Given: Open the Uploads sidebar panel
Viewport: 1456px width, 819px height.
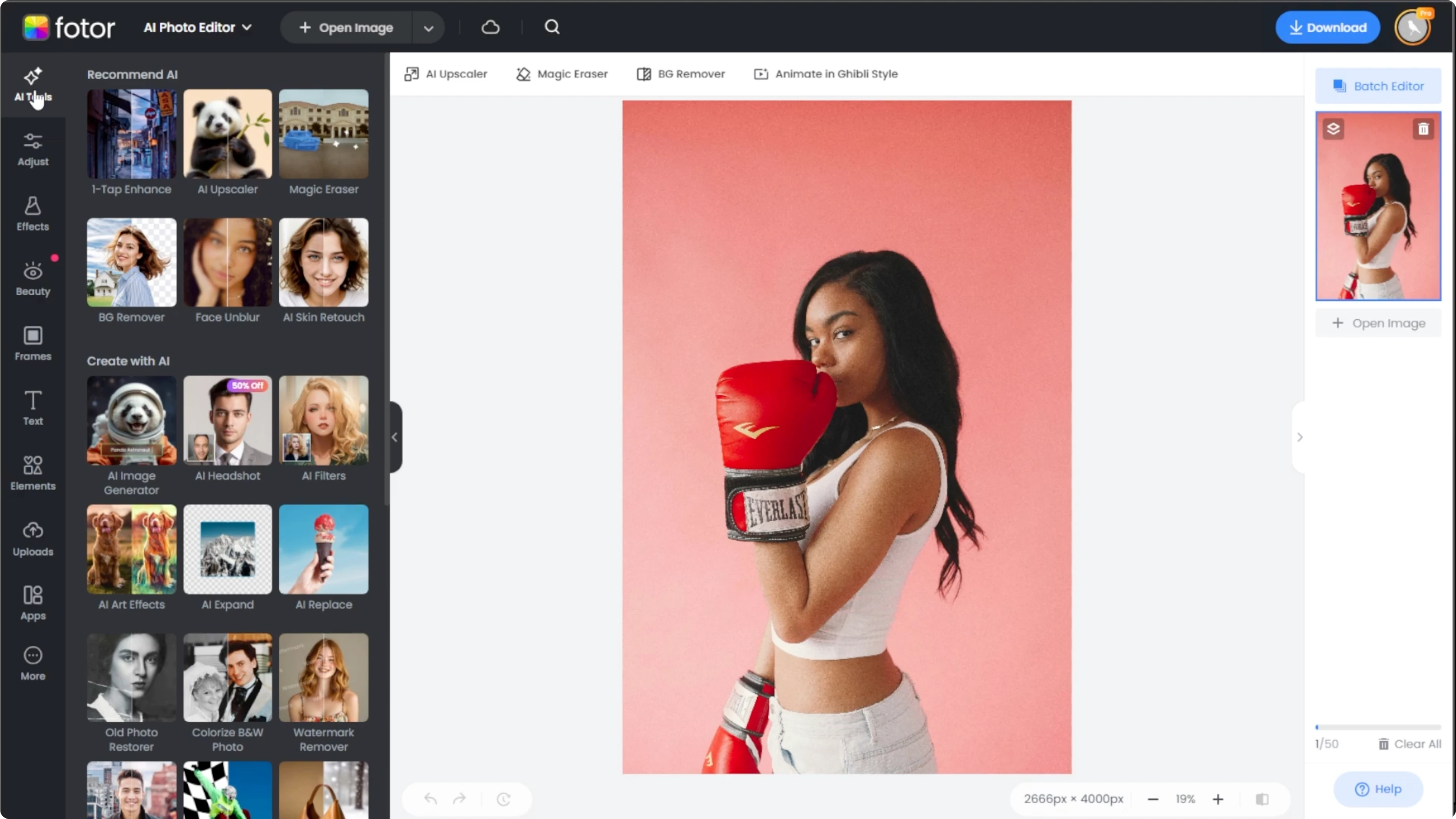Looking at the screenshot, I should click(33, 539).
